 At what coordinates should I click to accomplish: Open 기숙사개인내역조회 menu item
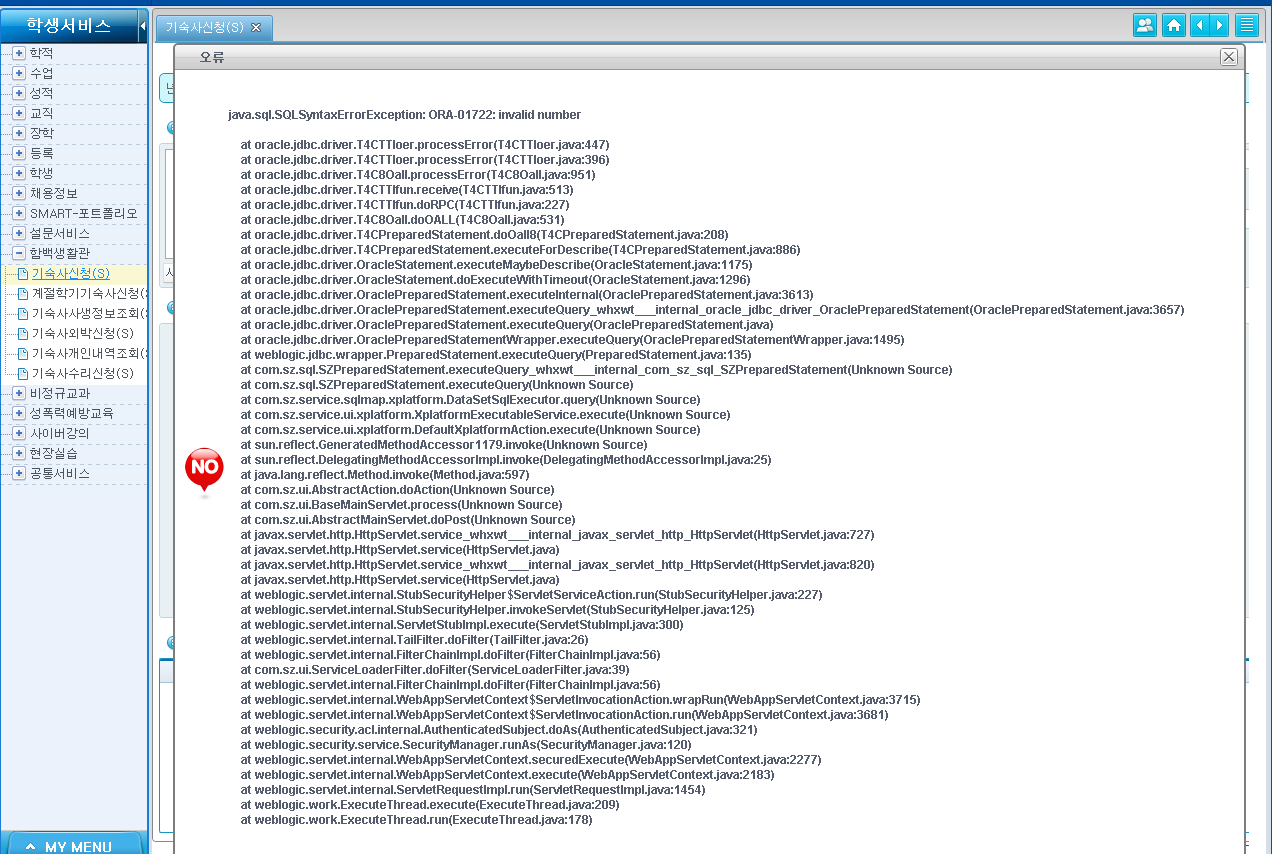pyautogui.click(x=90, y=353)
